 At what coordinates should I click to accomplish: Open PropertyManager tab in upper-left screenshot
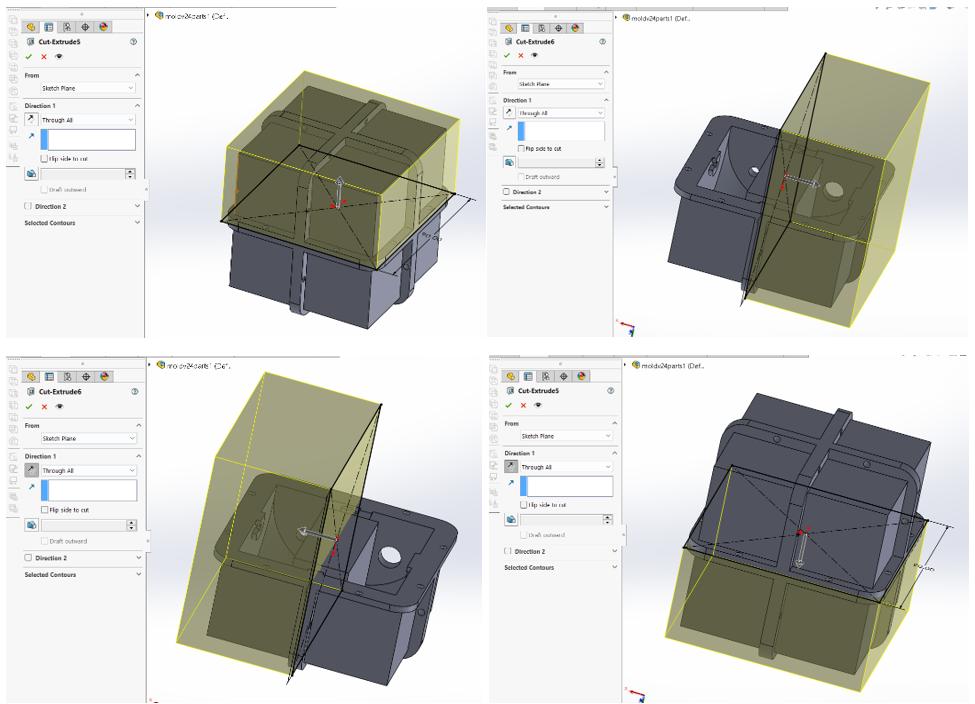[49, 27]
